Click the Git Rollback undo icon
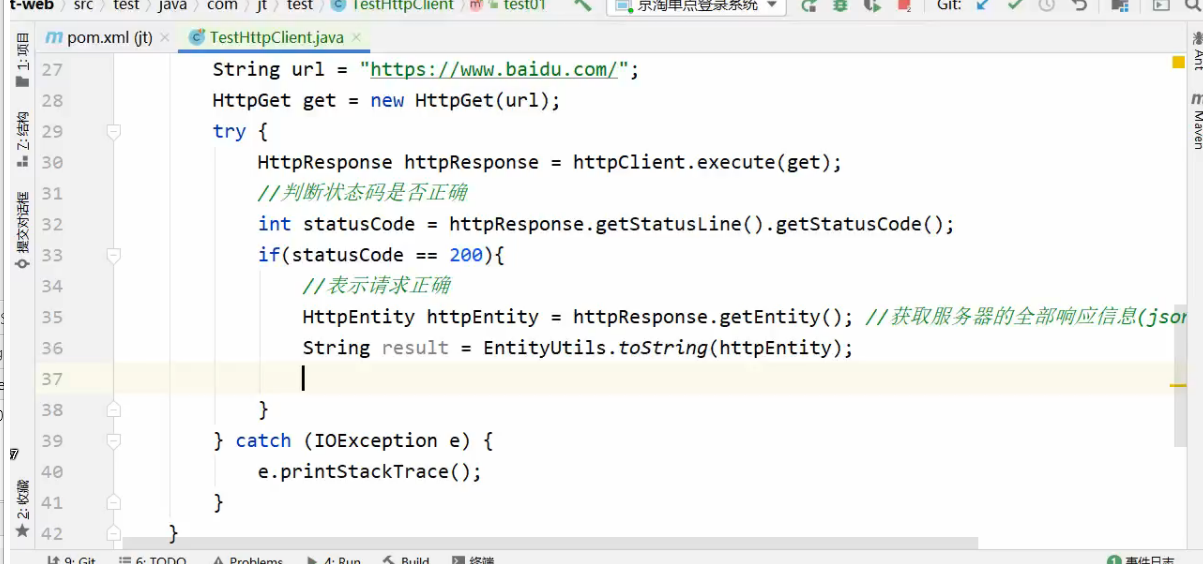1203x564 pixels. pyautogui.click(x=1079, y=5)
